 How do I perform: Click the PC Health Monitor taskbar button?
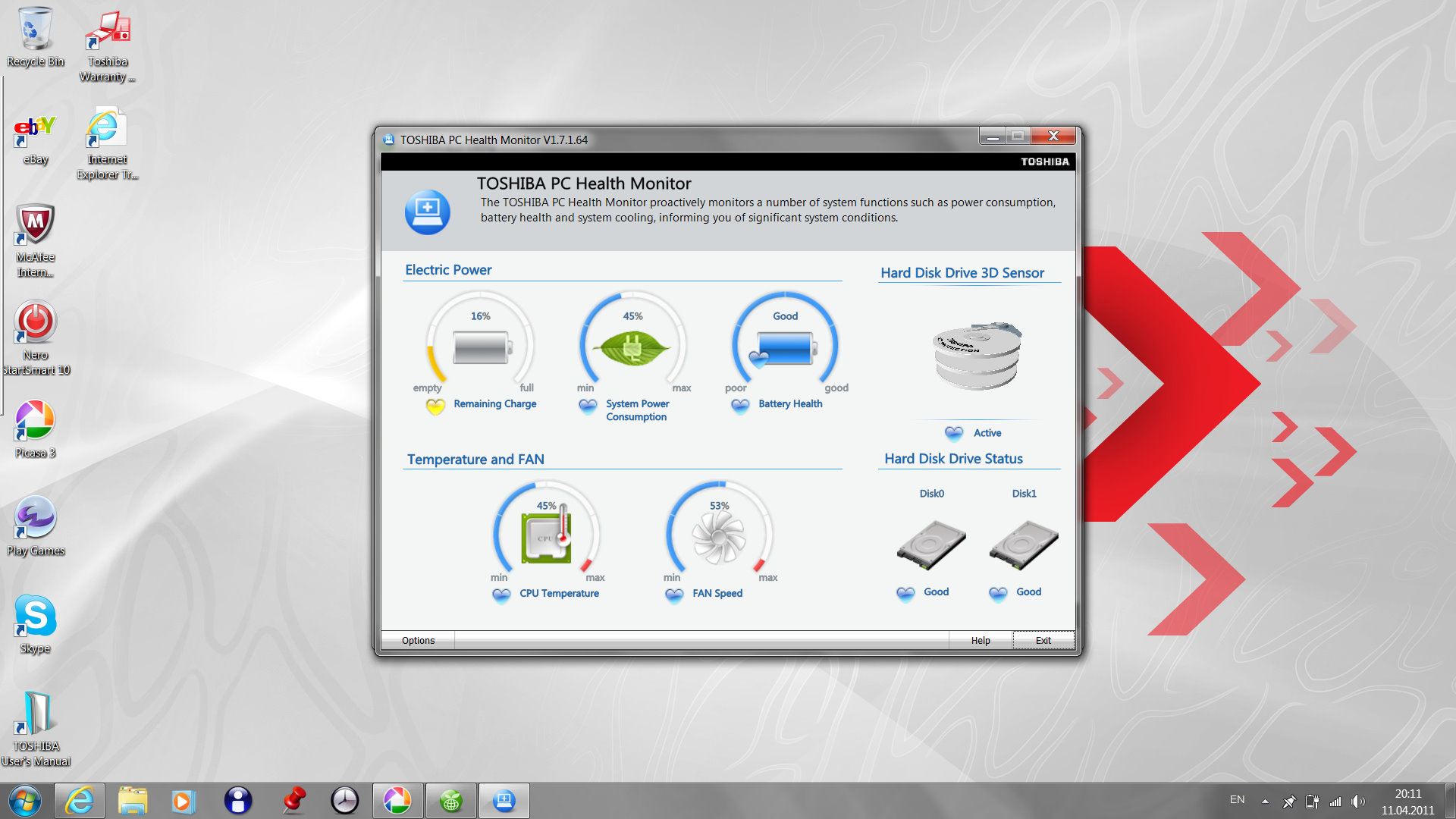pyautogui.click(x=504, y=801)
